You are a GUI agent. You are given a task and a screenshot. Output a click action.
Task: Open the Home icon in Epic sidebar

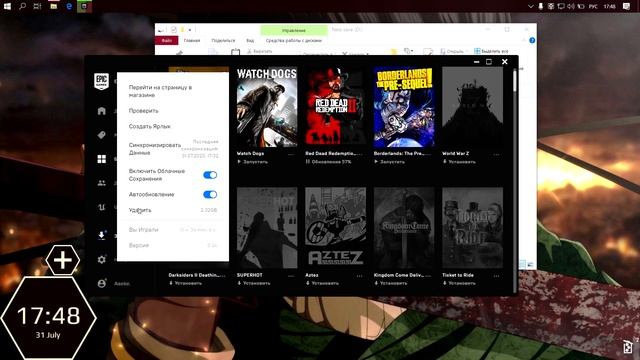[x=102, y=111]
